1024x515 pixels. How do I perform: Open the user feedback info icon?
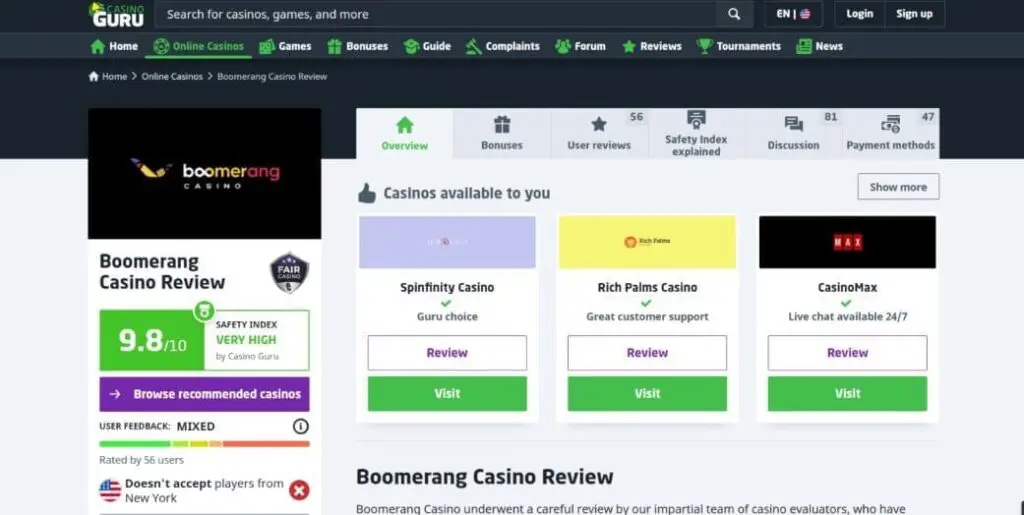tap(300, 426)
